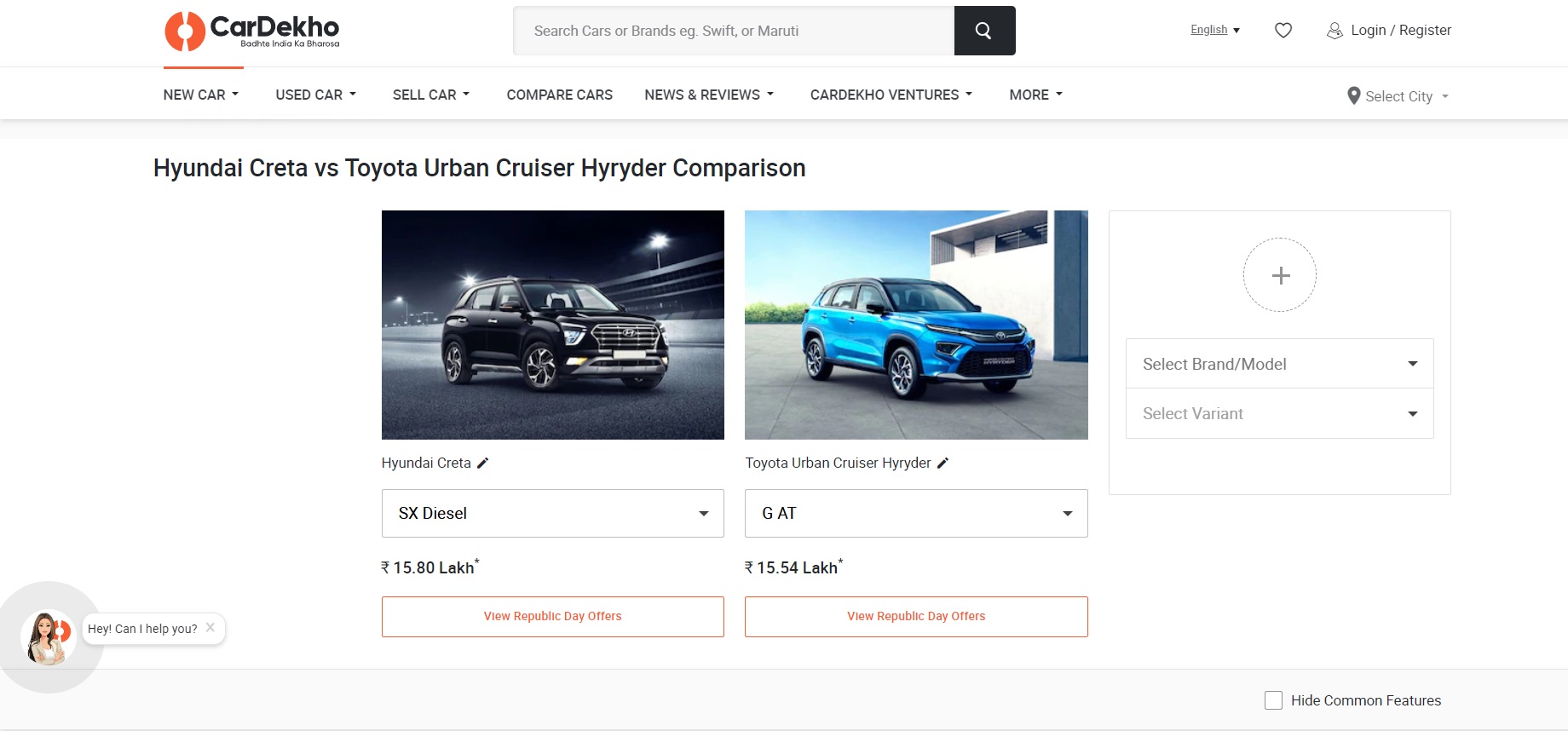Expand the G AT variant dropdown

pyautogui.click(x=916, y=513)
